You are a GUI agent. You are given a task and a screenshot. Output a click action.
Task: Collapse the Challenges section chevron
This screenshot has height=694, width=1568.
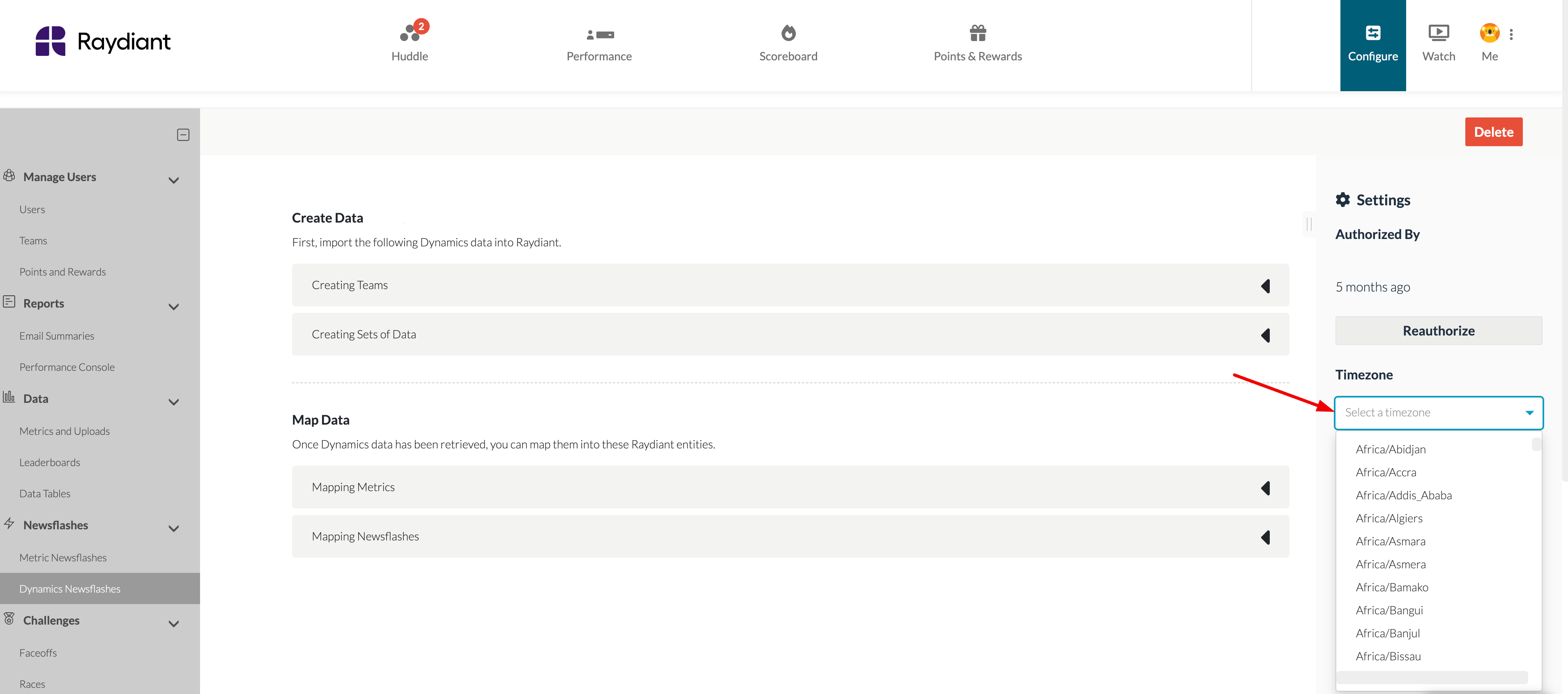point(174,624)
